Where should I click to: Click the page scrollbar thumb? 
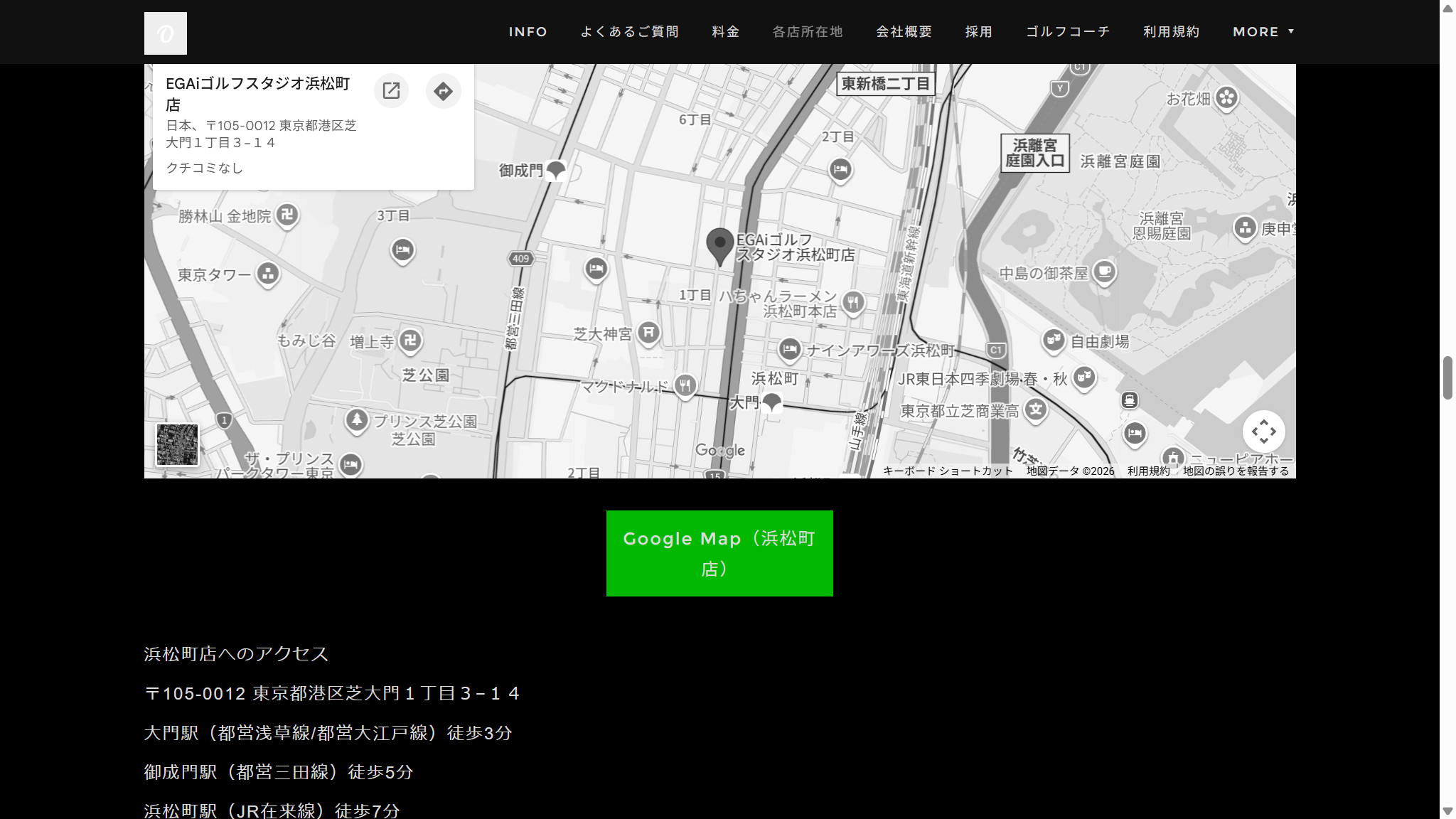point(1447,378)
